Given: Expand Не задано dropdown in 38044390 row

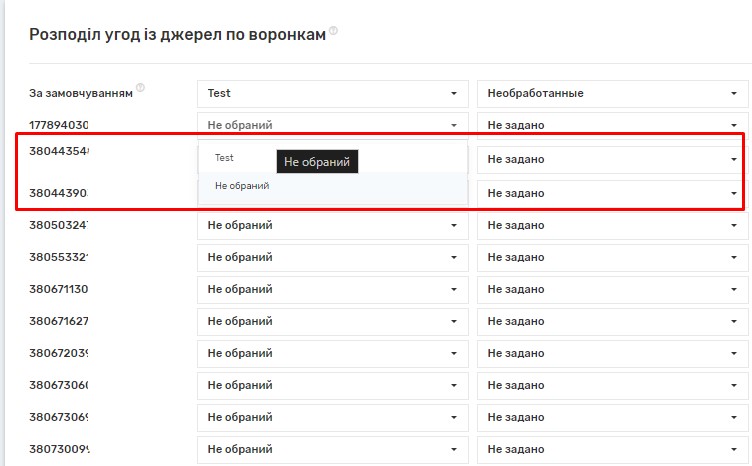Looking at the screenshot, I should 612,193.
